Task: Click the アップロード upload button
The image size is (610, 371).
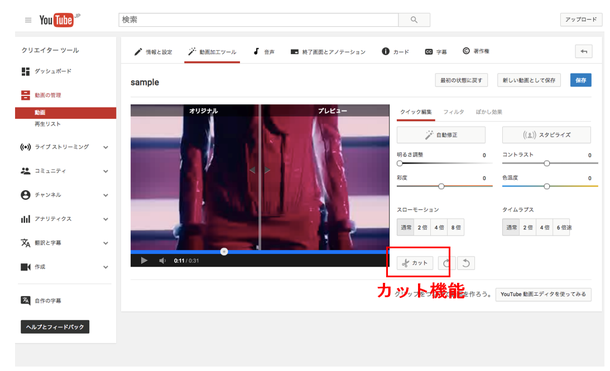Action: coord(581,19)
